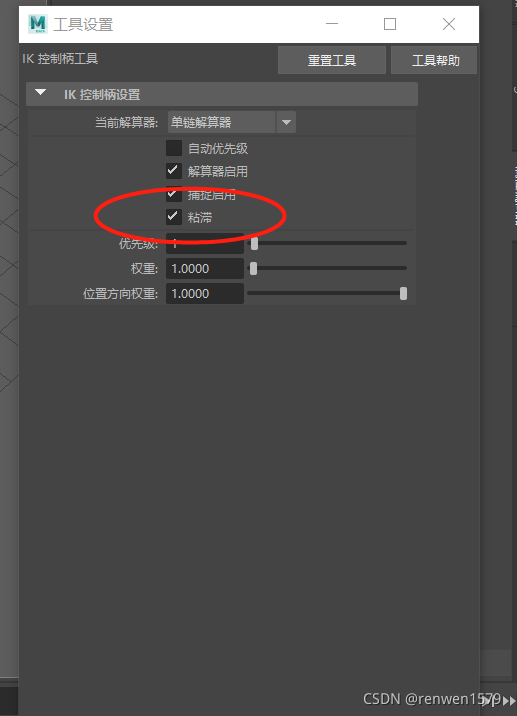517x716 pixels.
Task: Click the 位置方向权重 slider handle
Action: click(403, 293)
